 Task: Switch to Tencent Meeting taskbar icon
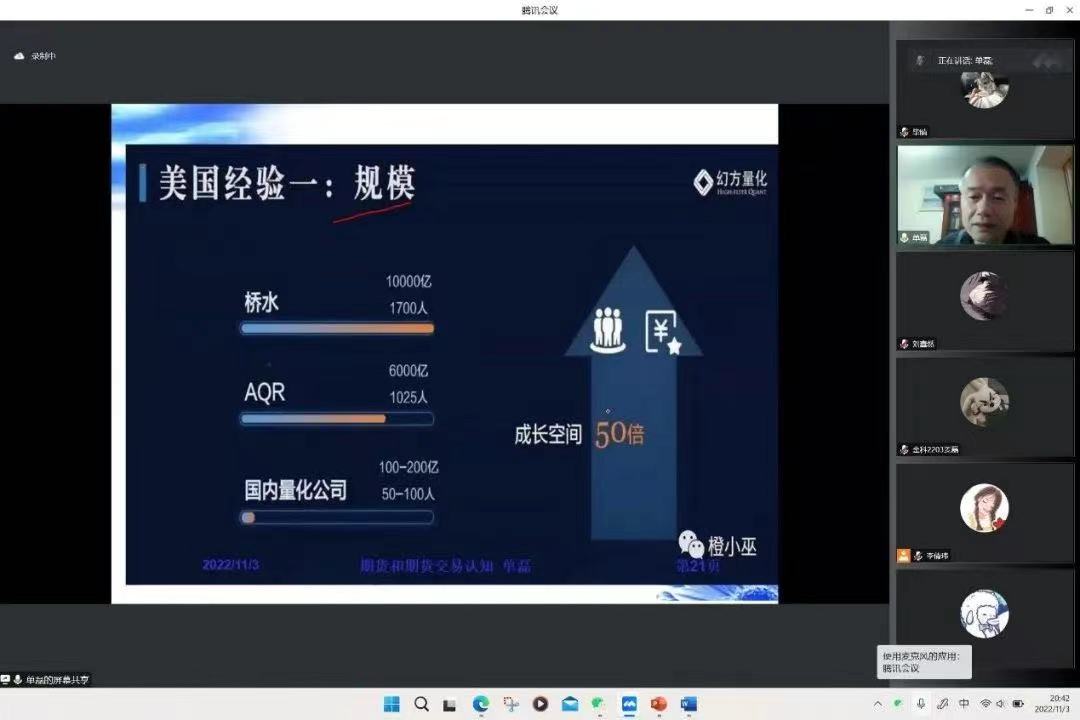tap(629, 704)
